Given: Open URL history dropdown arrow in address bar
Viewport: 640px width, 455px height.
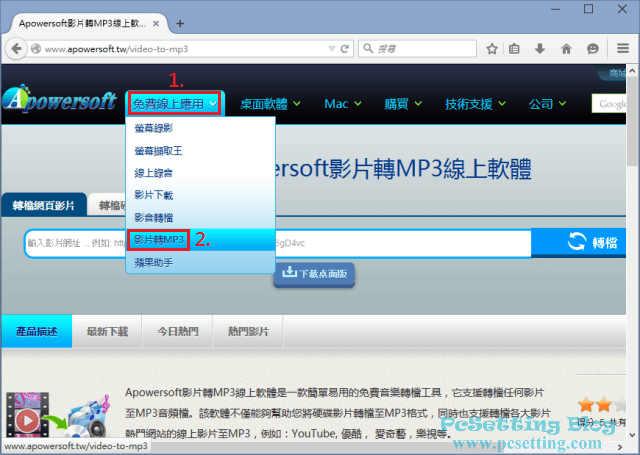Looking at the screenshot, I should 332,49.
